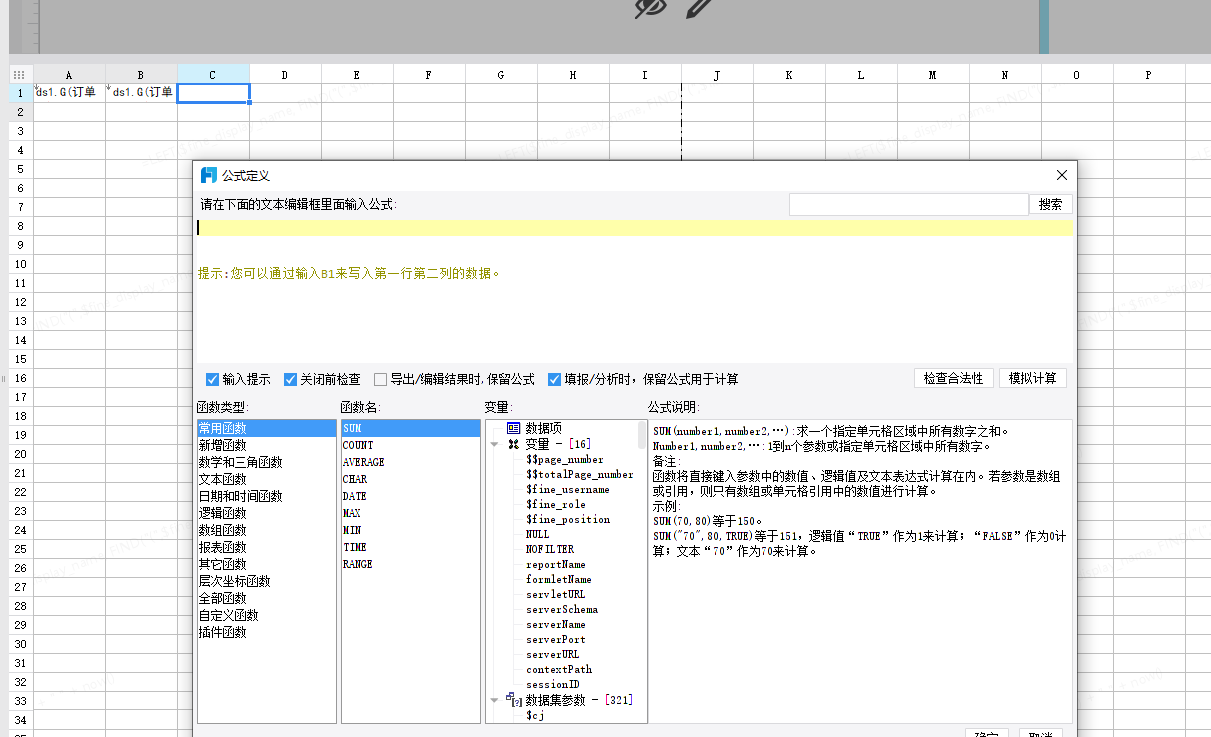This screenshot has width=1211, height=737.
Task: Click column header D in spreadsheet
Action: coord(285,74)
